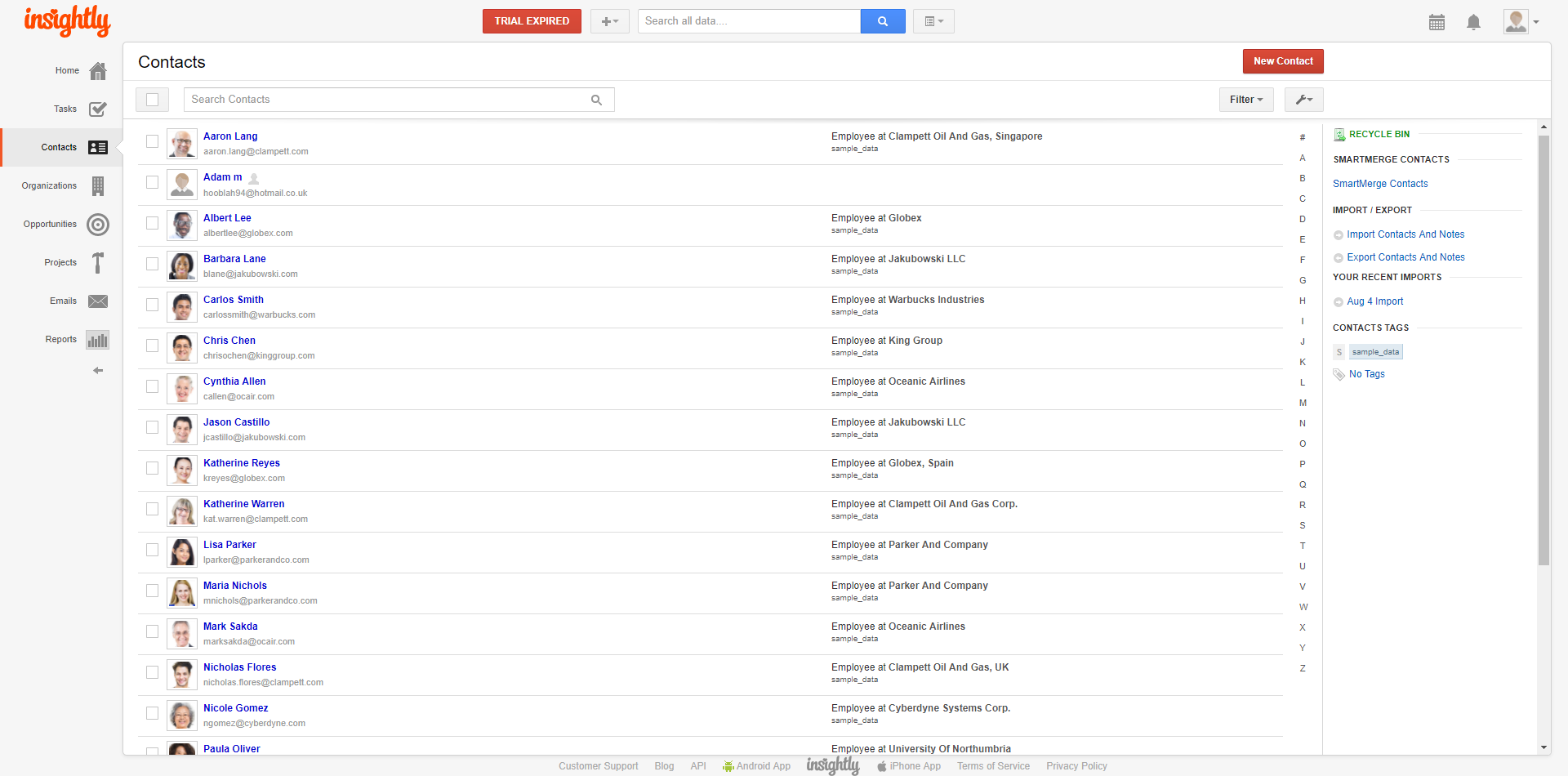Click Android robot icon in footer
The height and width of the screenshot is (776, 1568).
click(x=728, y=766)
